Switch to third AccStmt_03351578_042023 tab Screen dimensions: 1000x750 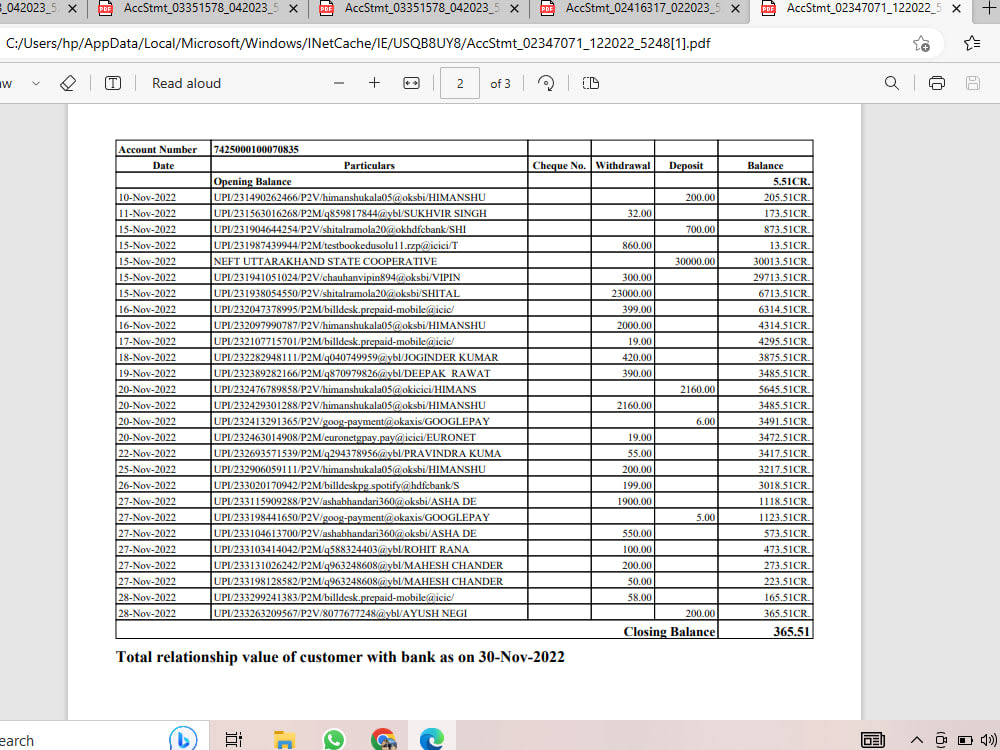421,9
